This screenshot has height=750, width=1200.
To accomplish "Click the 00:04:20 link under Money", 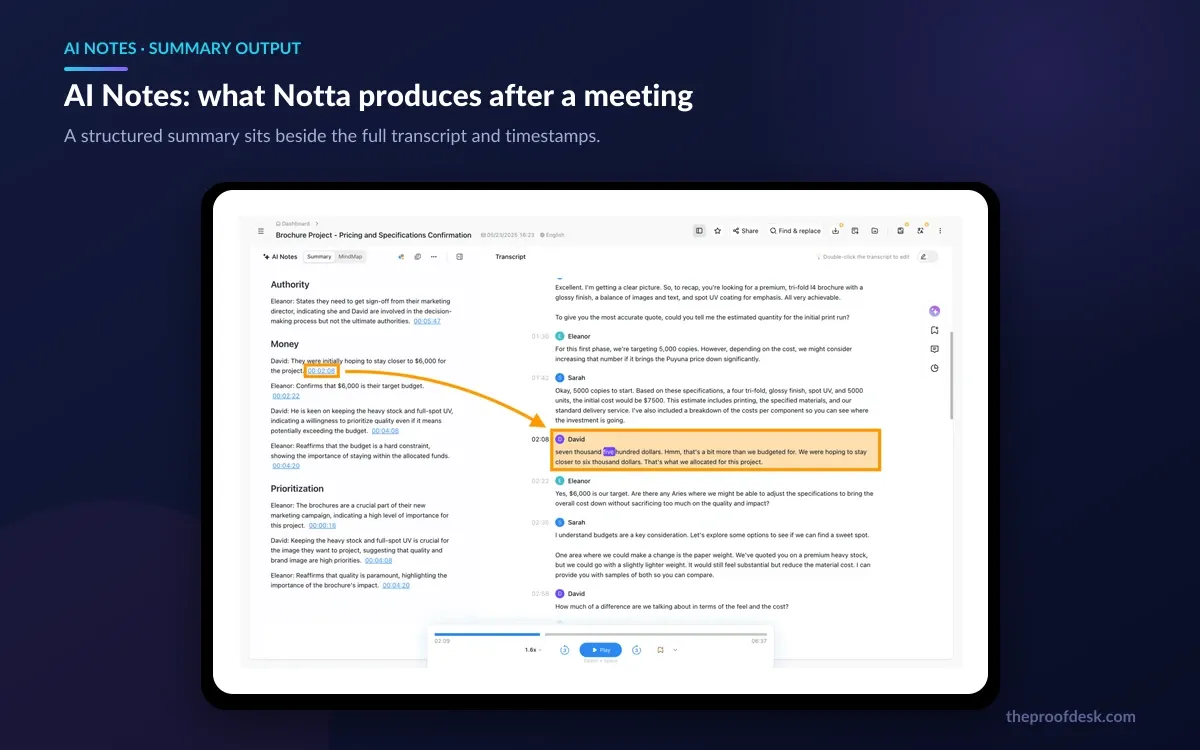I will pyautogui.click(x=286, y=466).
